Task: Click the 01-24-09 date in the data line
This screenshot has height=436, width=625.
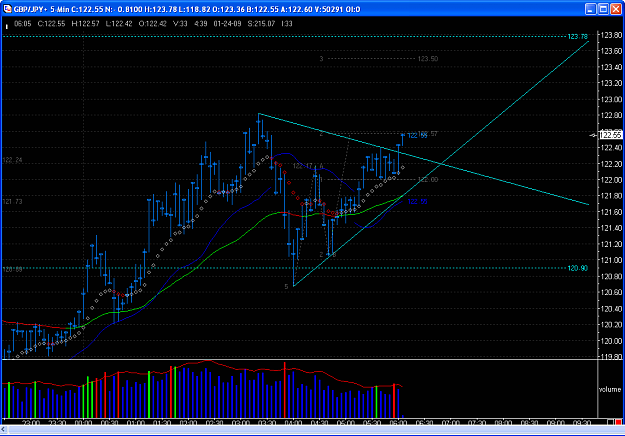Action: click(227, 24)
